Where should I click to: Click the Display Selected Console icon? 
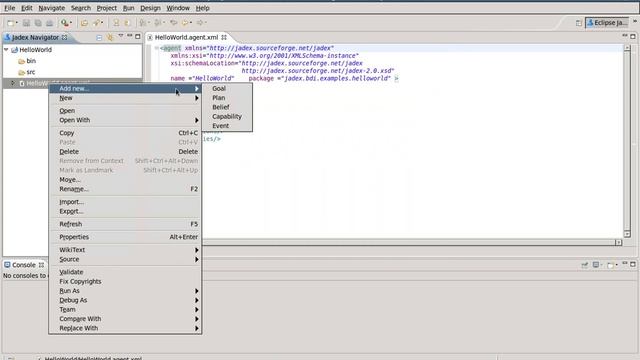click(596, 265)
